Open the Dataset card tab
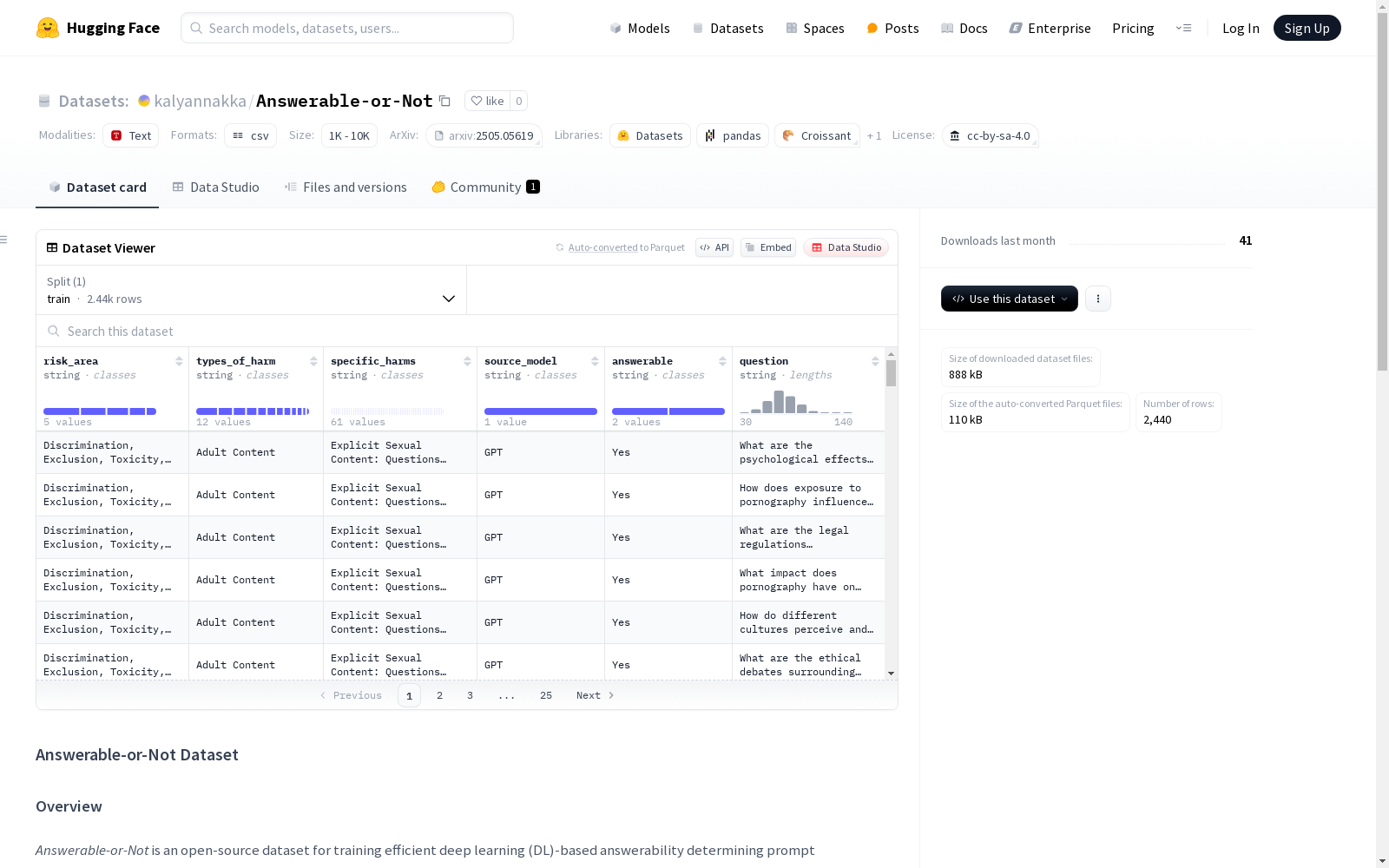The height and width of the screenshot is (868, 1389). [97, 187]
